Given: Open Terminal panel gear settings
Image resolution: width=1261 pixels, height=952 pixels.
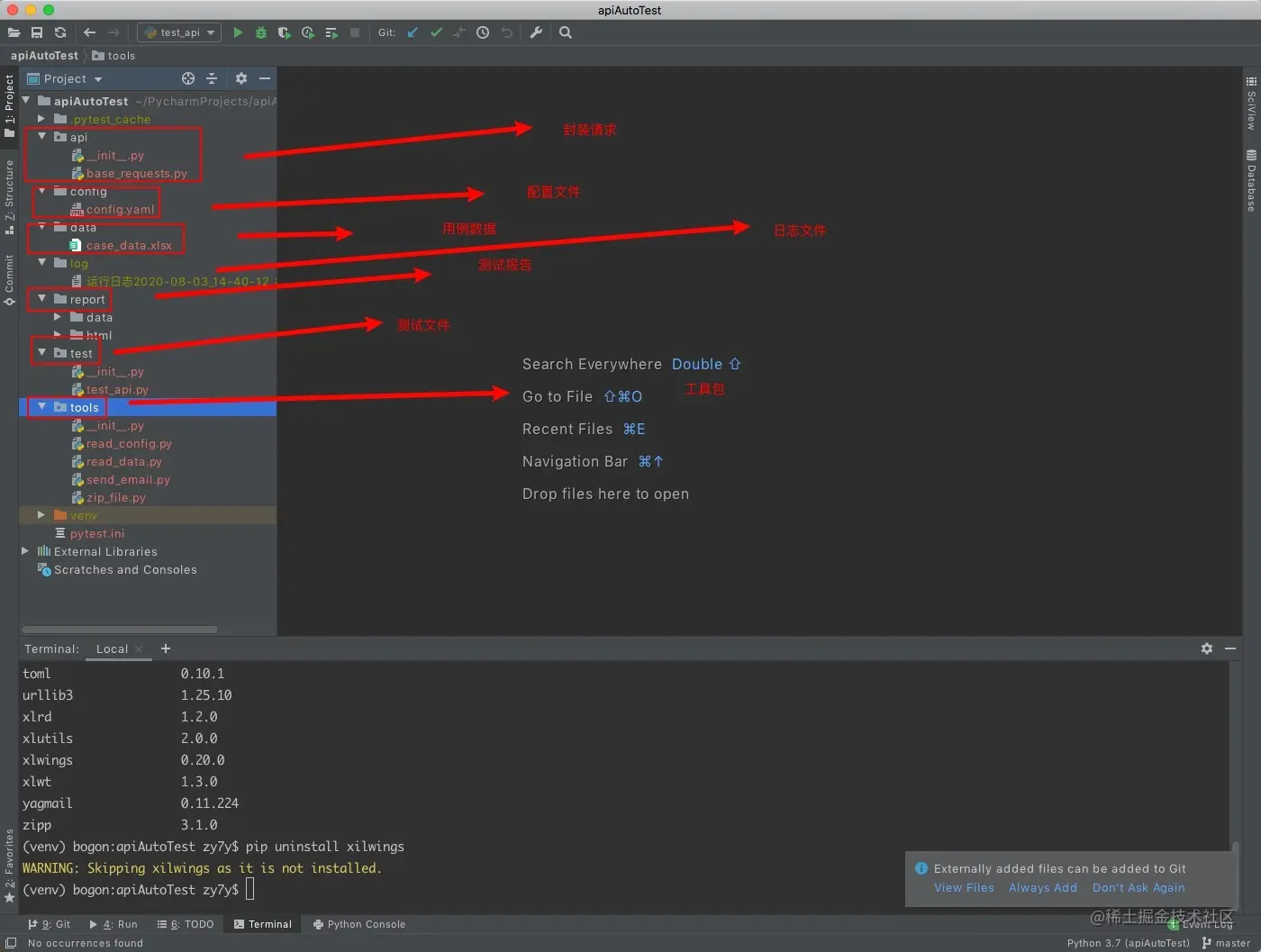Looking at the screenshot, I should click(1207, 648).
